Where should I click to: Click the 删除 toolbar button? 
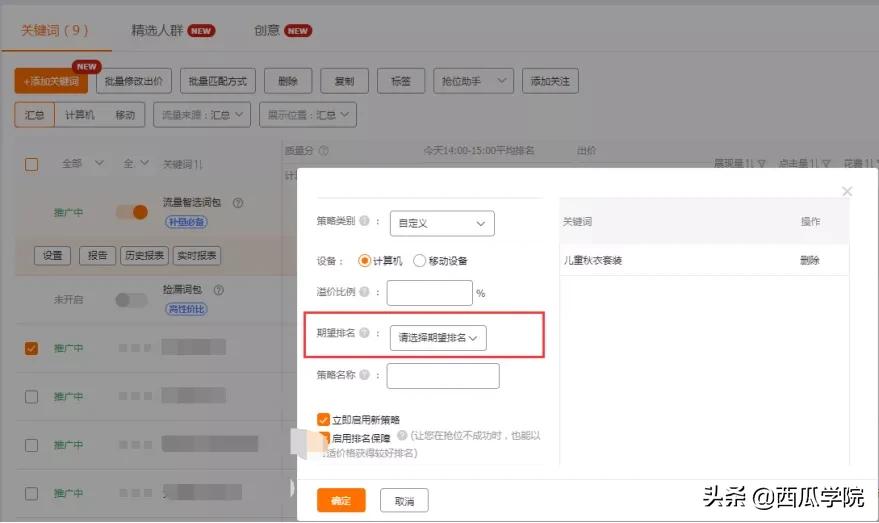click(x=288, y=81)
